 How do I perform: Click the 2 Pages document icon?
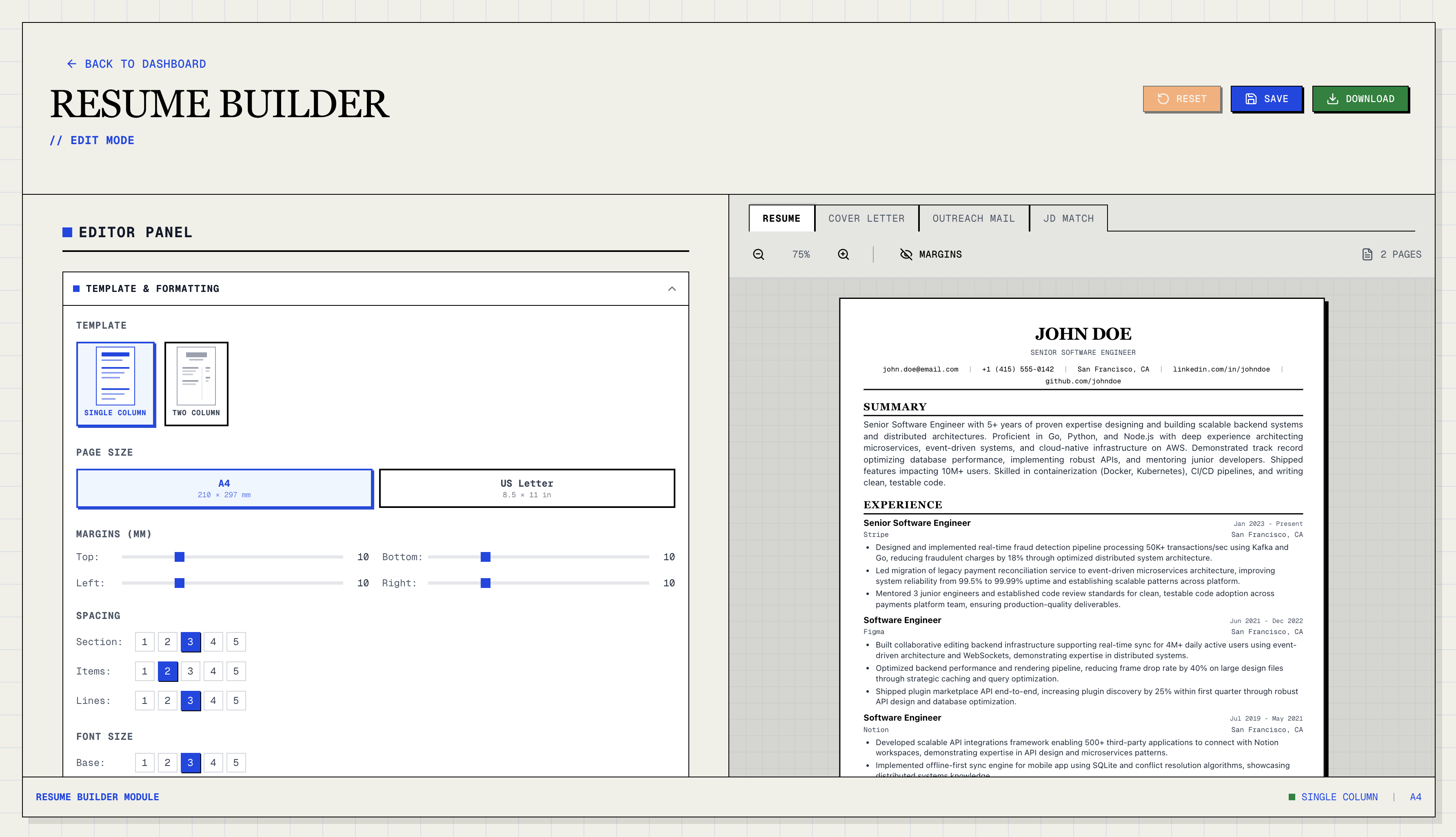(x=1367, y=254)
